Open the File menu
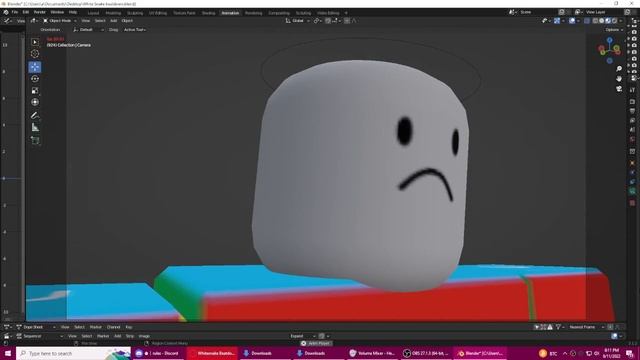Image resolution: width=640 pixels, height=360 pixels. [x=15, y=12]
